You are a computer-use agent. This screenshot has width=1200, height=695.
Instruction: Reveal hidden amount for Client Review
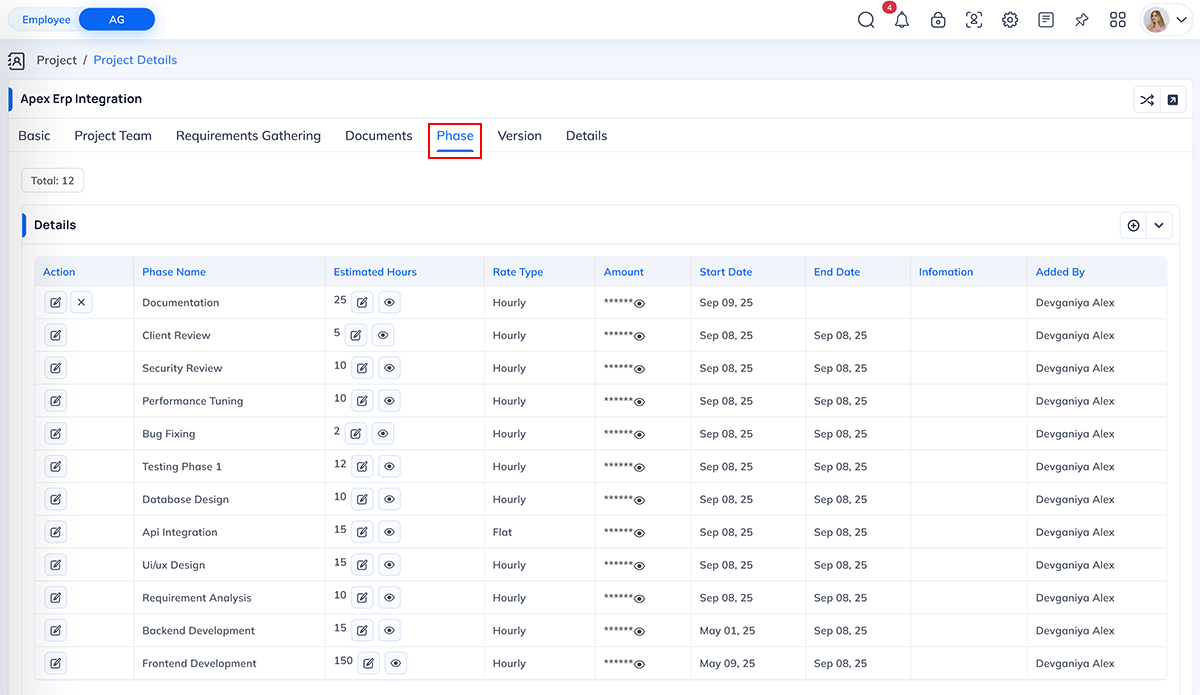639,336
